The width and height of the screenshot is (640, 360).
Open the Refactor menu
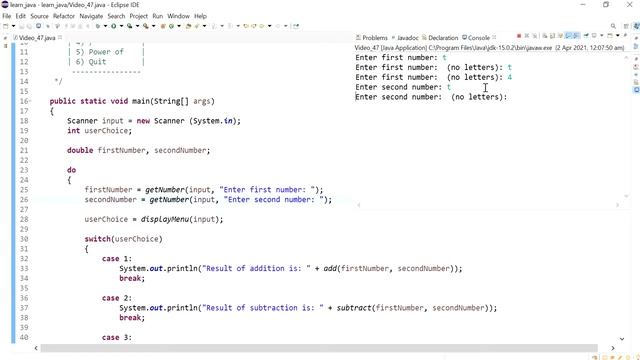click(x=64, y=16)
